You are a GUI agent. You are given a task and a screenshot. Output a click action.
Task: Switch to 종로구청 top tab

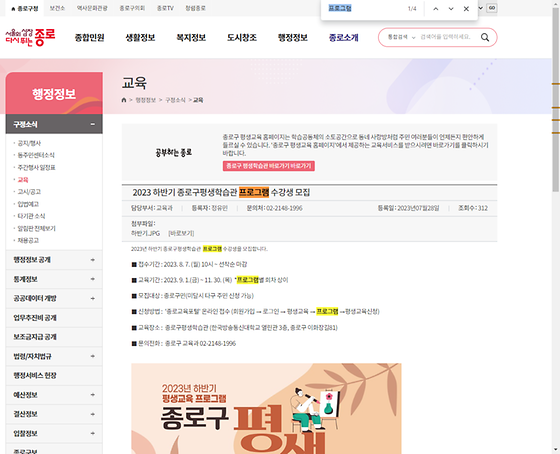25,8
